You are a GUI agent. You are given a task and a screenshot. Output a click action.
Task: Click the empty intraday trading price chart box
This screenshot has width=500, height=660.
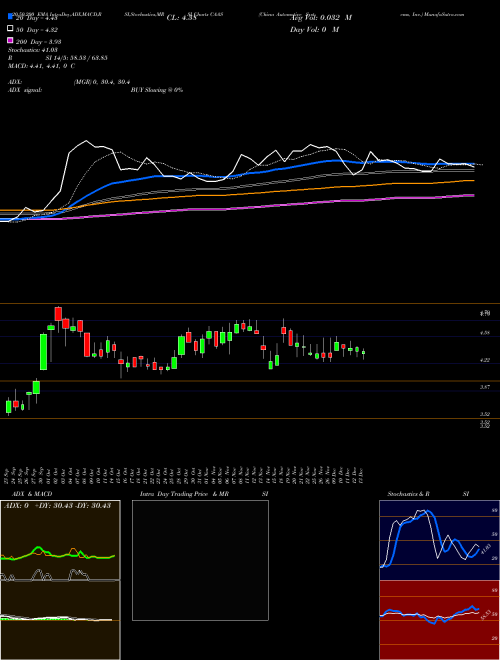tap(200, 560)
